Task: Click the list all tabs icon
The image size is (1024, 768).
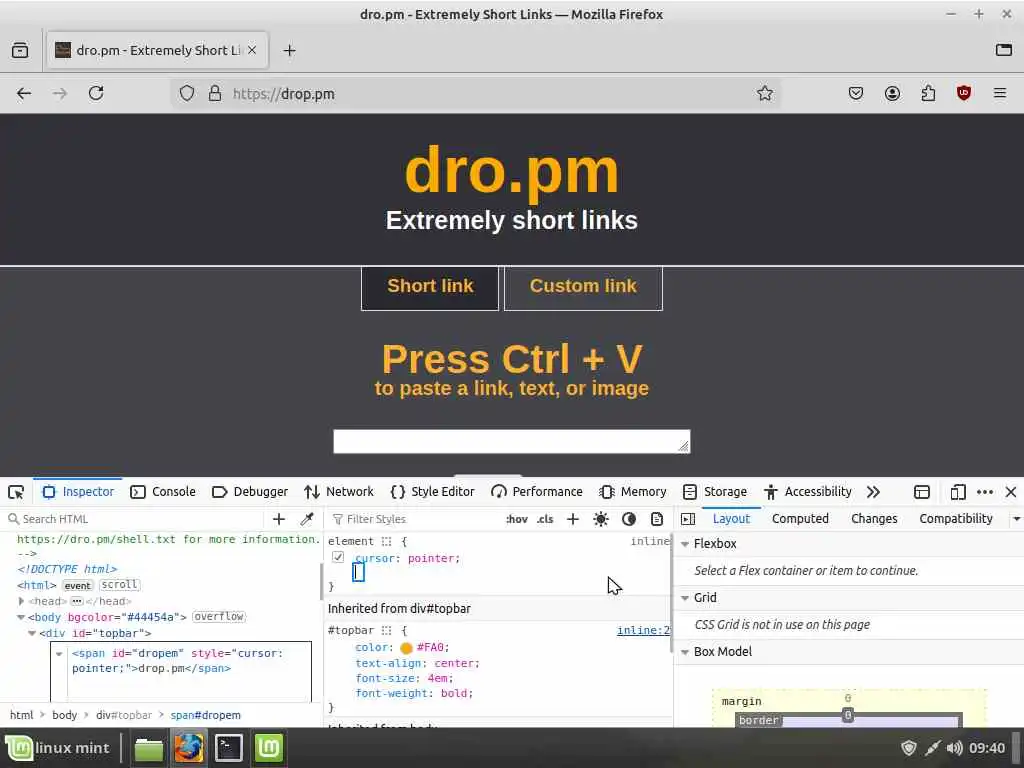Action: 1004,50
